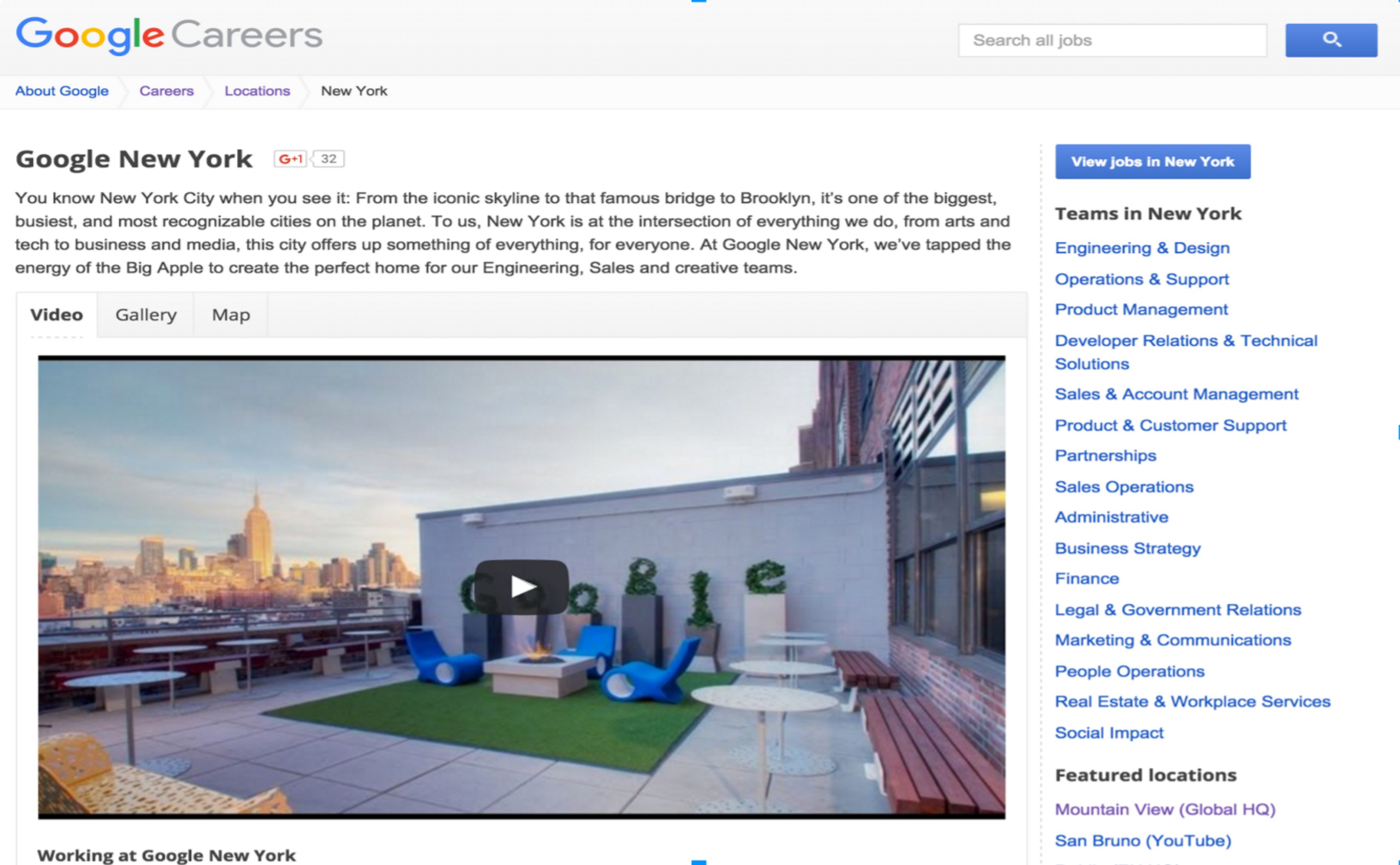The height and width of the screenshot is (865, 1400).
Task: Click the Google New York heading
Action: point(134,159)
